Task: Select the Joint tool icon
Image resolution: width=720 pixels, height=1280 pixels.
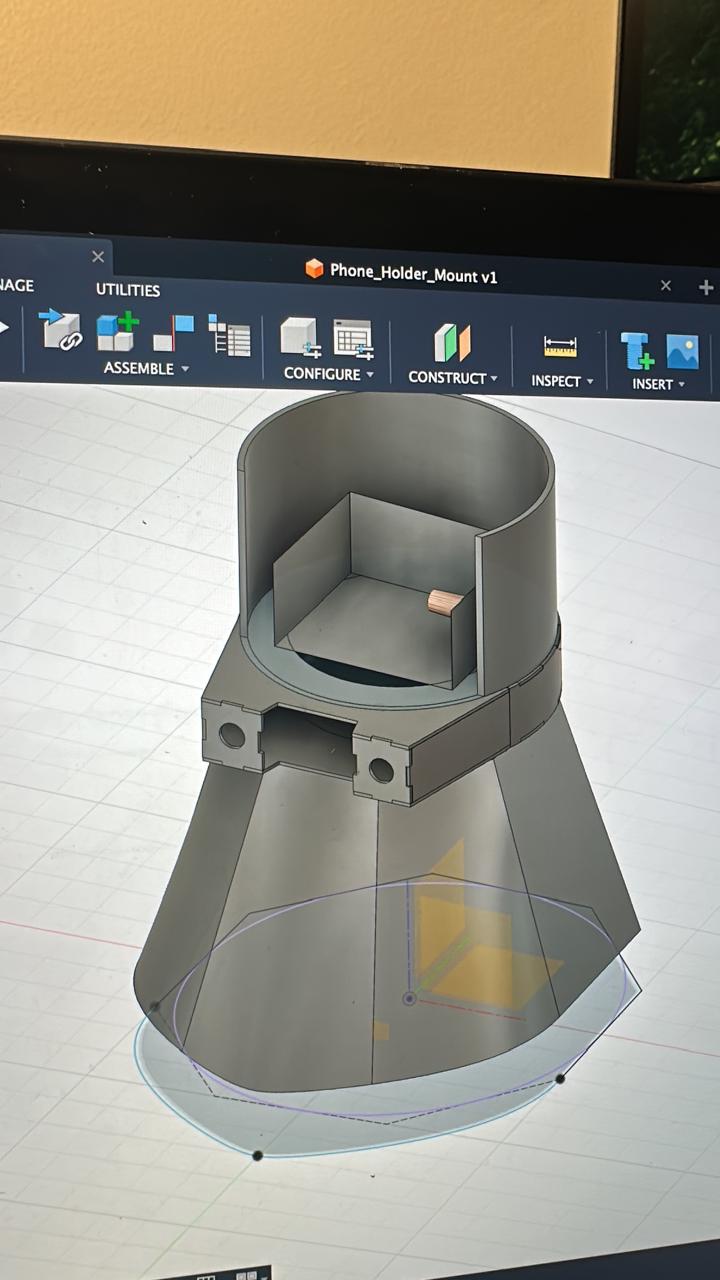Action: [x=173, y=333]
